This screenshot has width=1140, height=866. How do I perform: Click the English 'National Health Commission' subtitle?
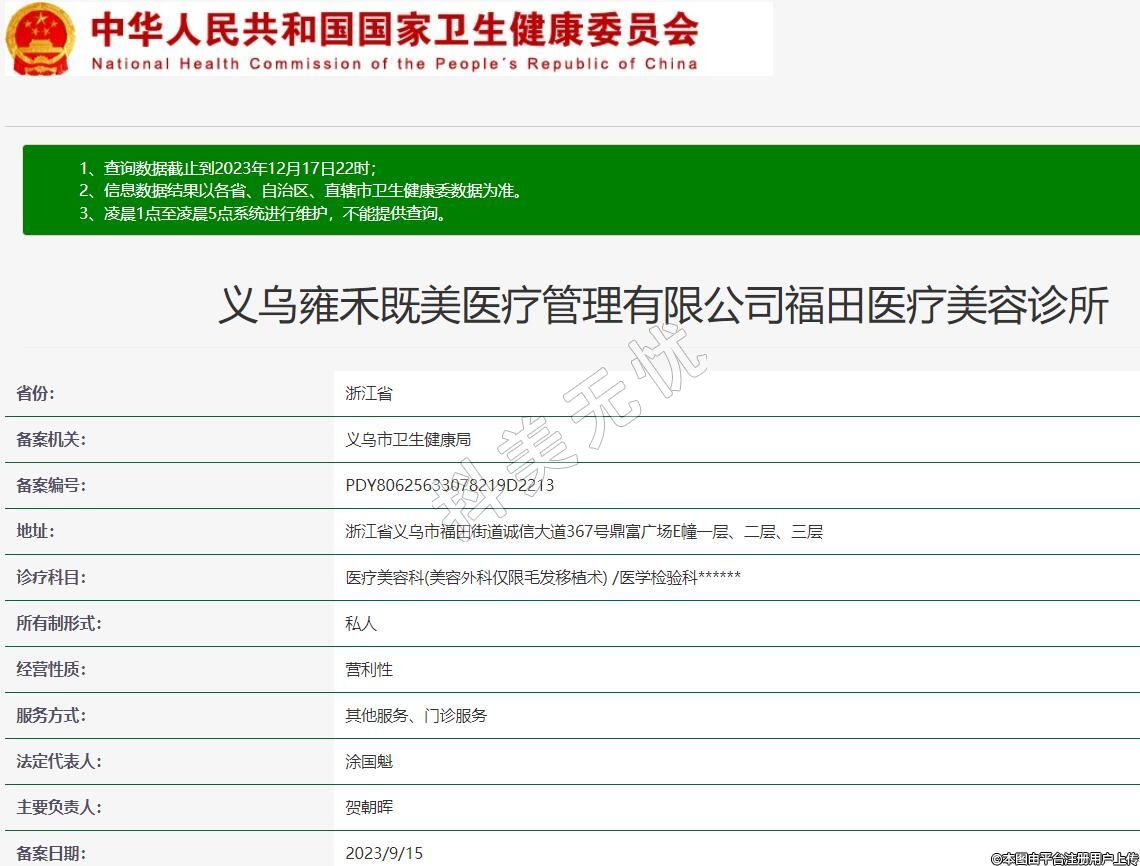click(394, 64)
